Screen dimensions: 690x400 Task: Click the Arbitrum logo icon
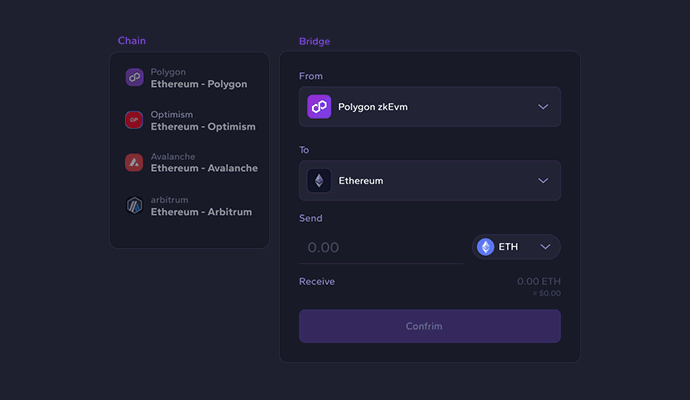tap(134, 205)
